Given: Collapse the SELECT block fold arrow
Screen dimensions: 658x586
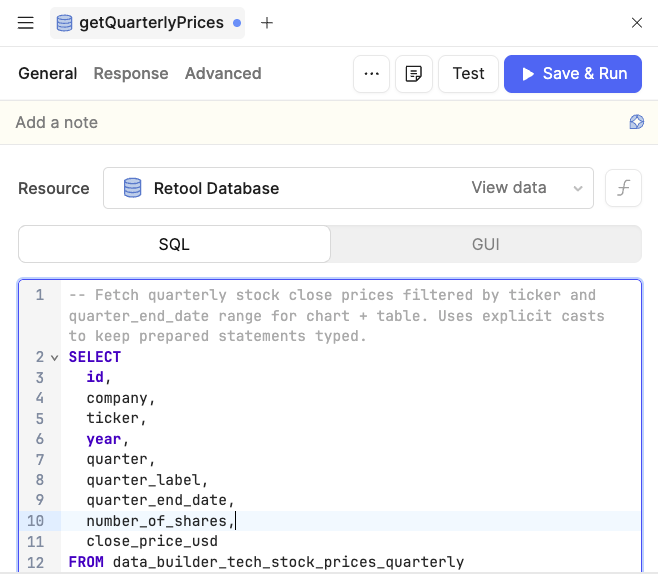Looking at the screenshot, I should [55, 358].
